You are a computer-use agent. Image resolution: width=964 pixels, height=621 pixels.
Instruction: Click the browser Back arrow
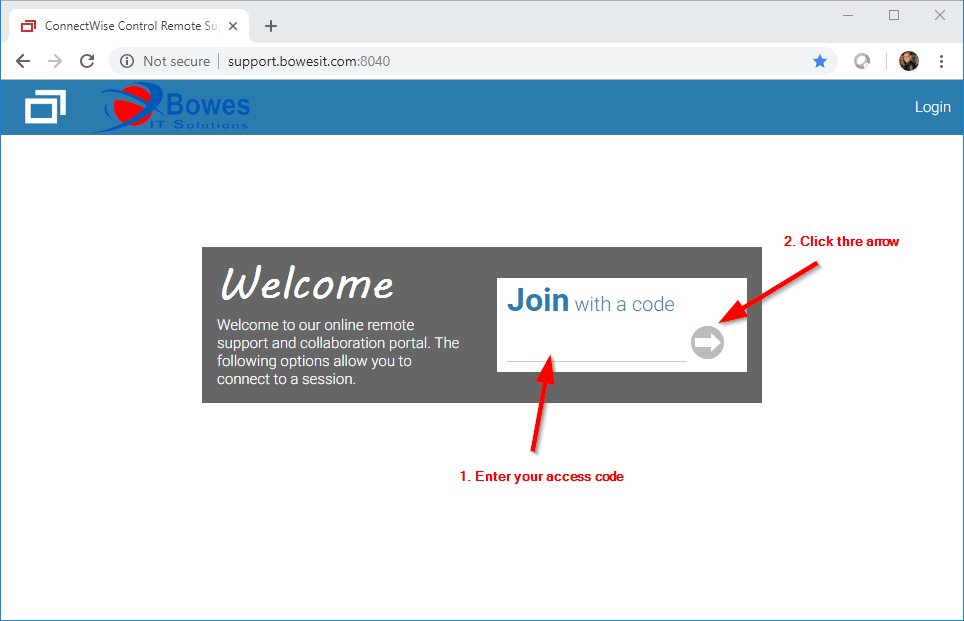pyautogui.click(x=23, y=61)
